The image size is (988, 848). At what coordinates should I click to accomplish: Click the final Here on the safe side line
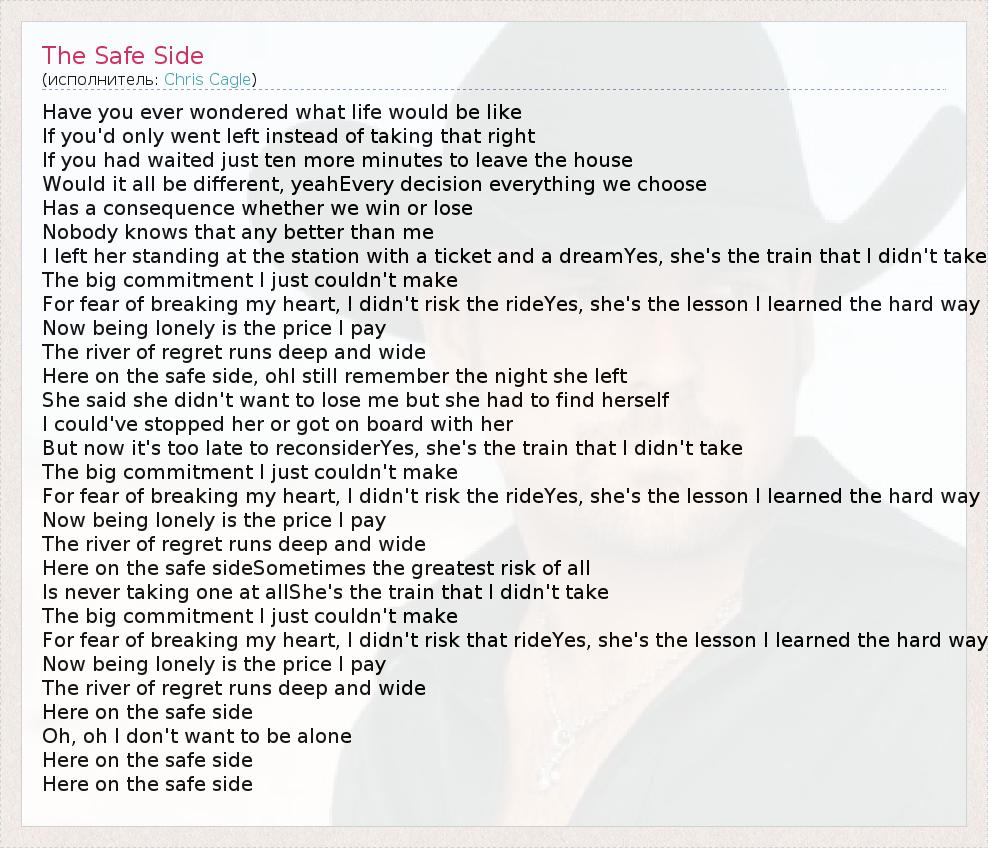coord(147,784)
